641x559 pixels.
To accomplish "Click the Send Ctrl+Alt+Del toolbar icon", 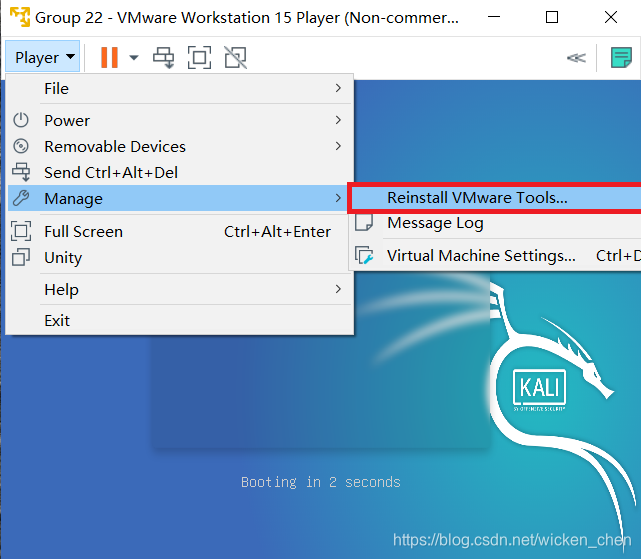I will pos(164,57).
